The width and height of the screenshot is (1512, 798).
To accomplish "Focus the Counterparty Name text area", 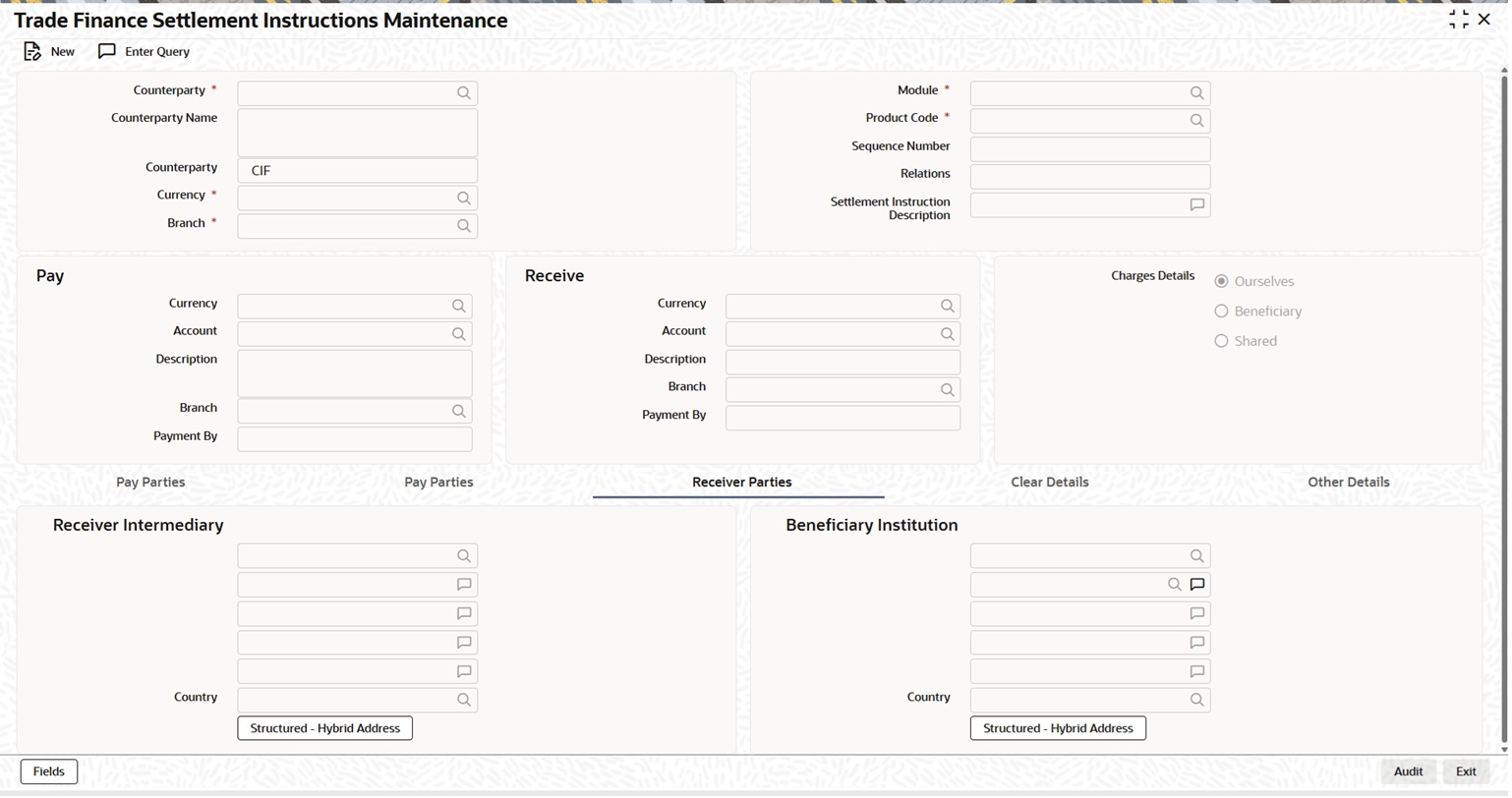I will coord(358,133).
